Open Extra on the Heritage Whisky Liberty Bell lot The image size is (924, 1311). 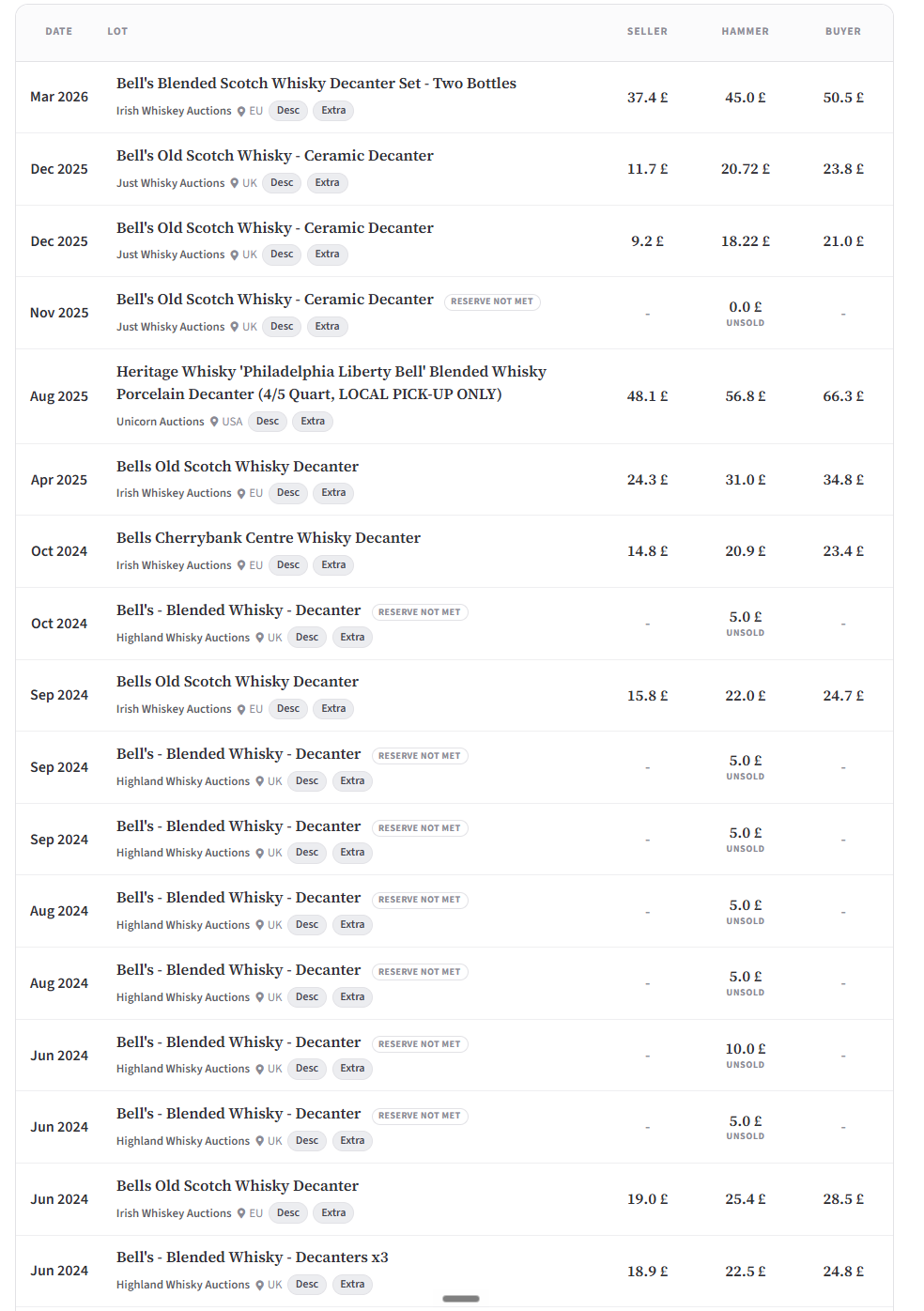tap(313, 422)
